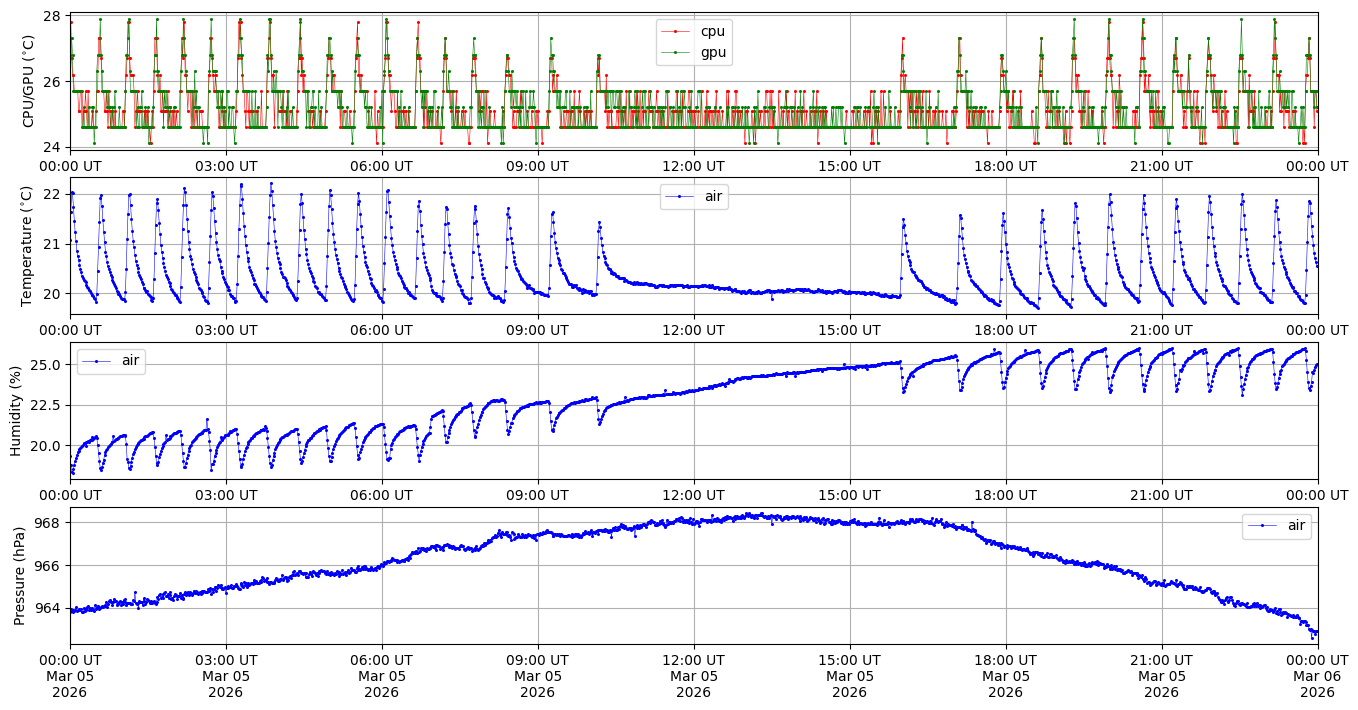Viewport: 1358px width, 710px height.
Task: Click "06:00 UT Mar 05" tick below Pressure plot
Action: tap(381, 676)
